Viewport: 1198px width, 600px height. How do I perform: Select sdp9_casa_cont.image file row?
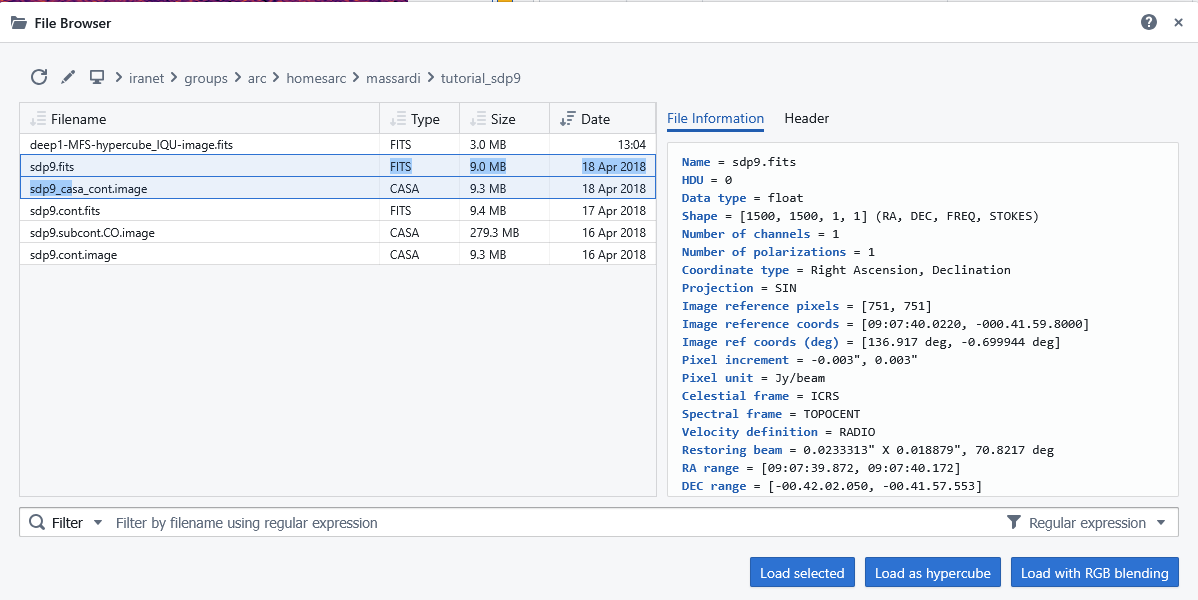[x=338, y=188]
